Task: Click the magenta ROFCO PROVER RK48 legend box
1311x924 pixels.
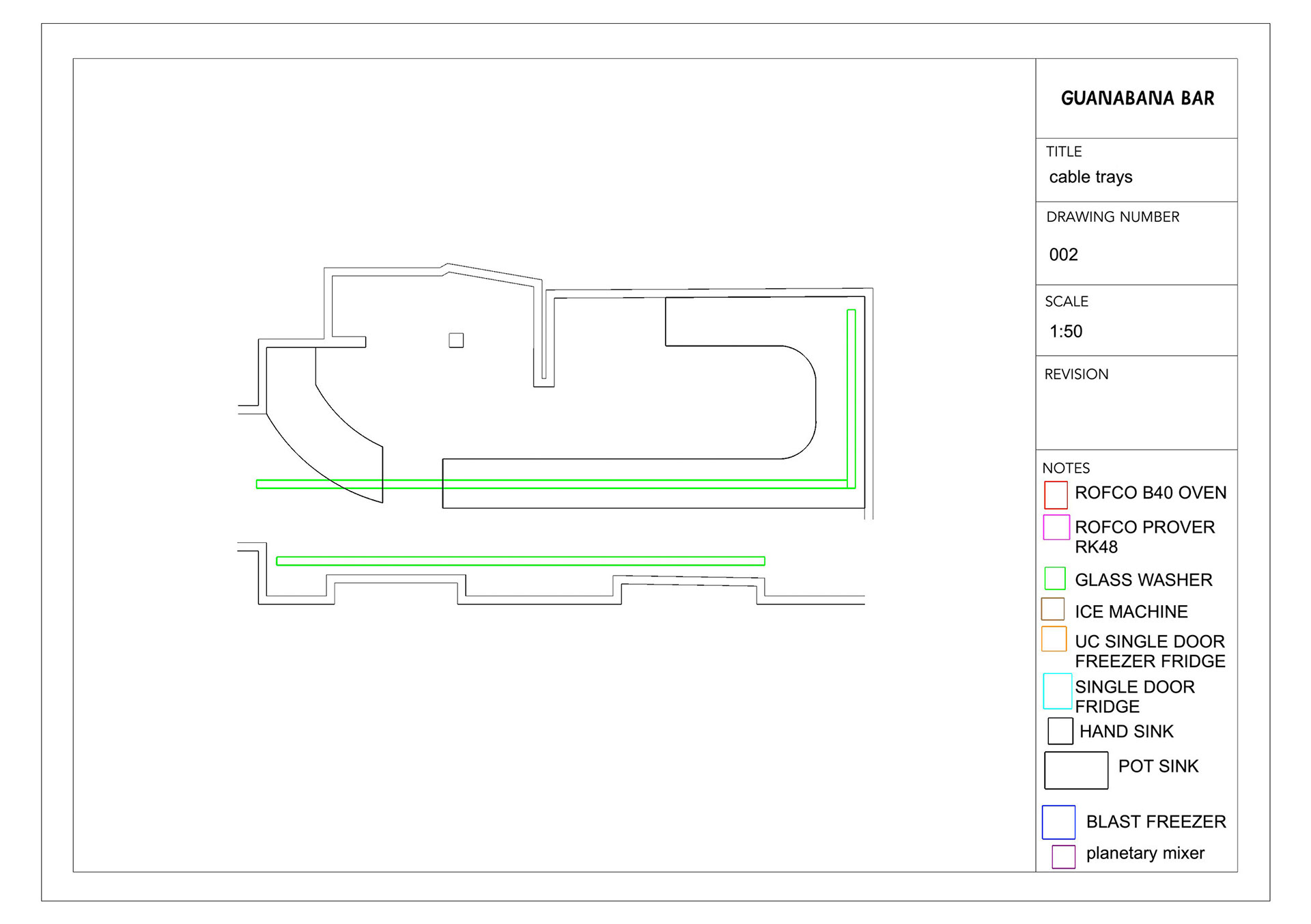Action: pyautogui.click(x=1056, y=527)
